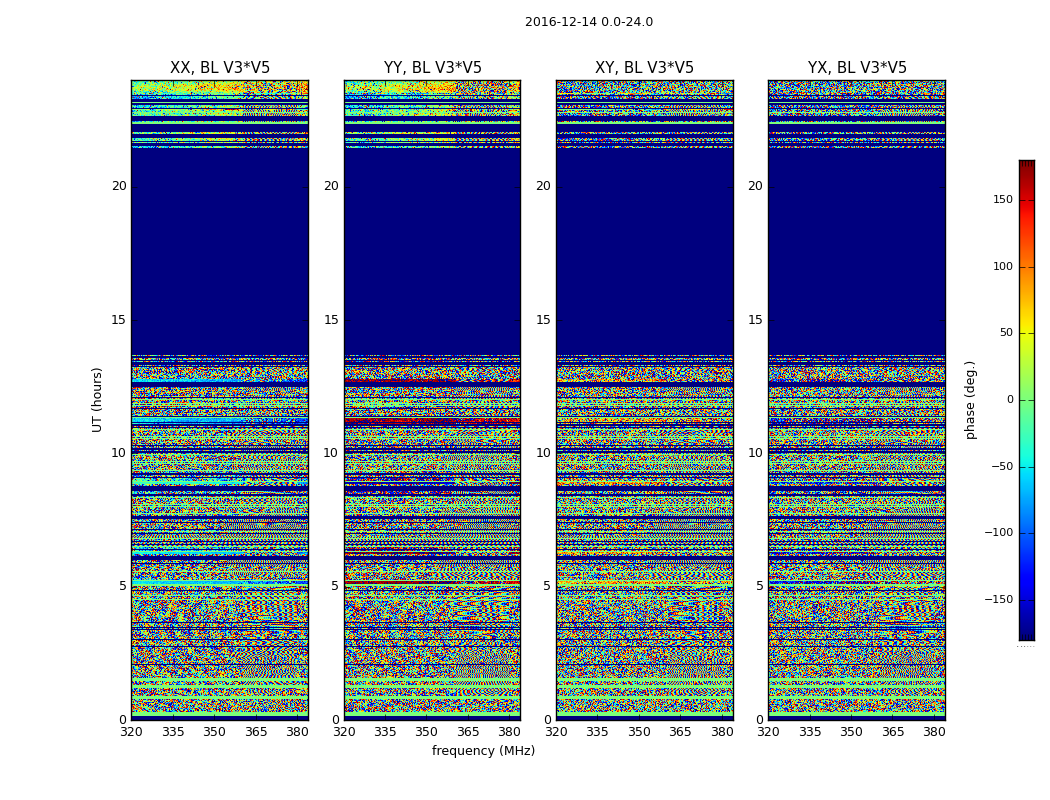Click the phase colorbar gradient strip
Screen dimensions: 1050x800
click(1027, 400)
